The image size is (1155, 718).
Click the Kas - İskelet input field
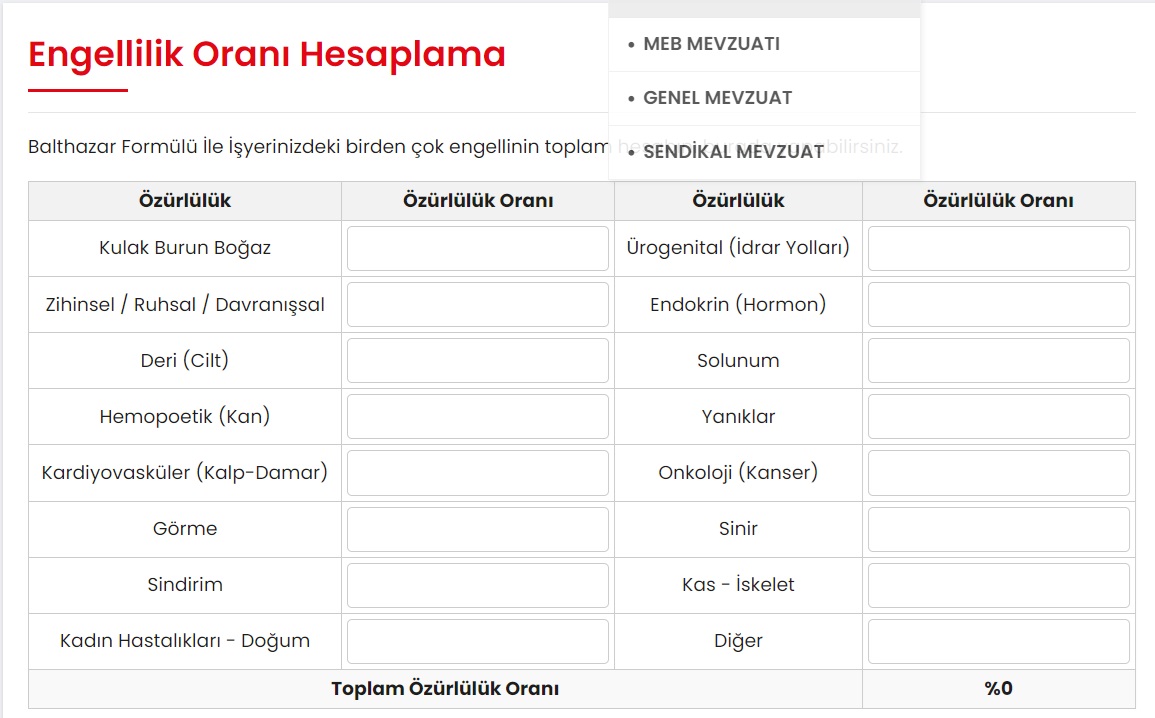998,585
